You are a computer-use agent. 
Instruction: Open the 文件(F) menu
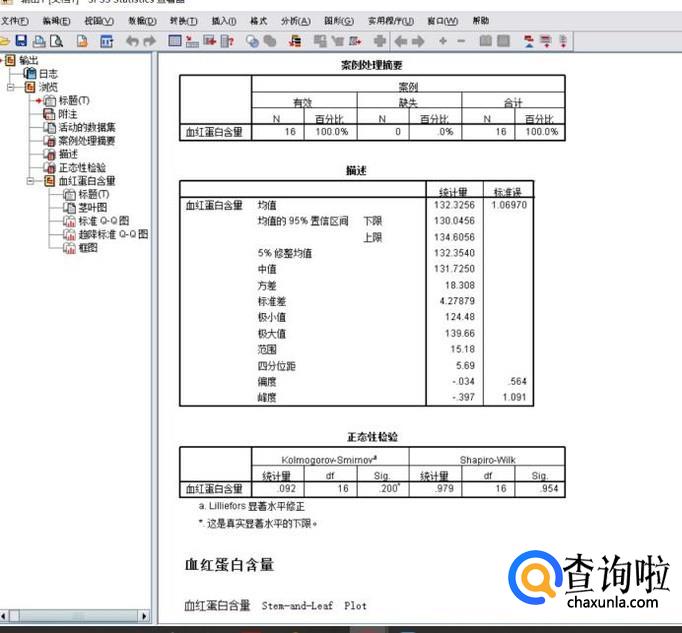pos(14,21)
